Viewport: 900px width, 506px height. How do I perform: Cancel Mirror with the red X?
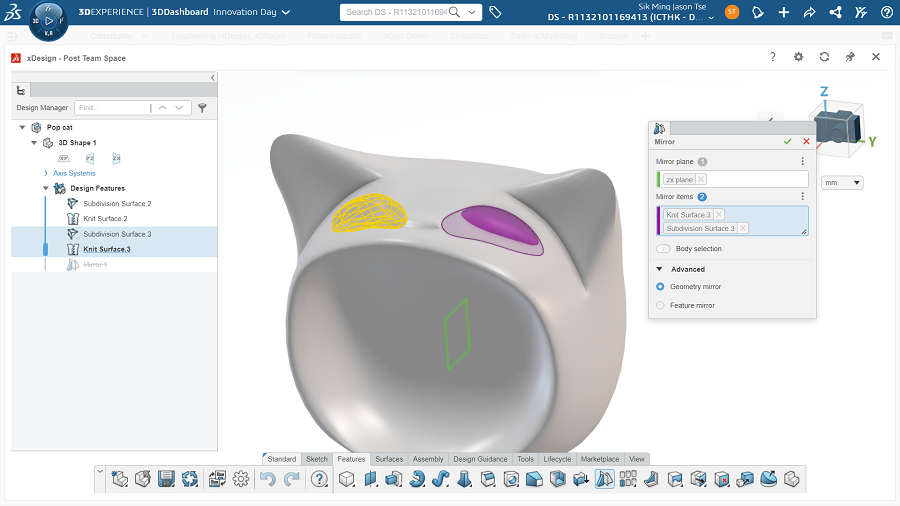[x=806, y=142]
